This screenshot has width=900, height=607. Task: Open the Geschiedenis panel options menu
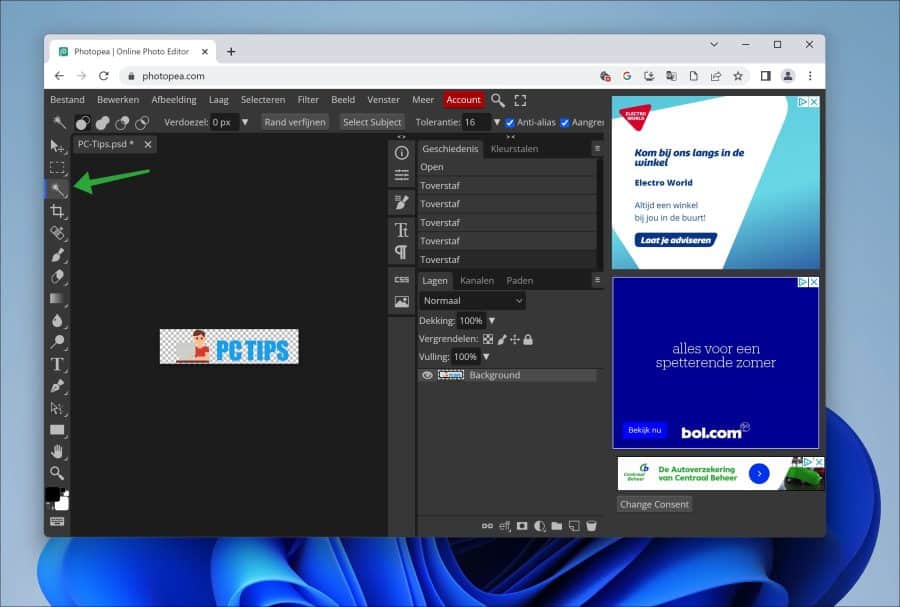(597, 149)
